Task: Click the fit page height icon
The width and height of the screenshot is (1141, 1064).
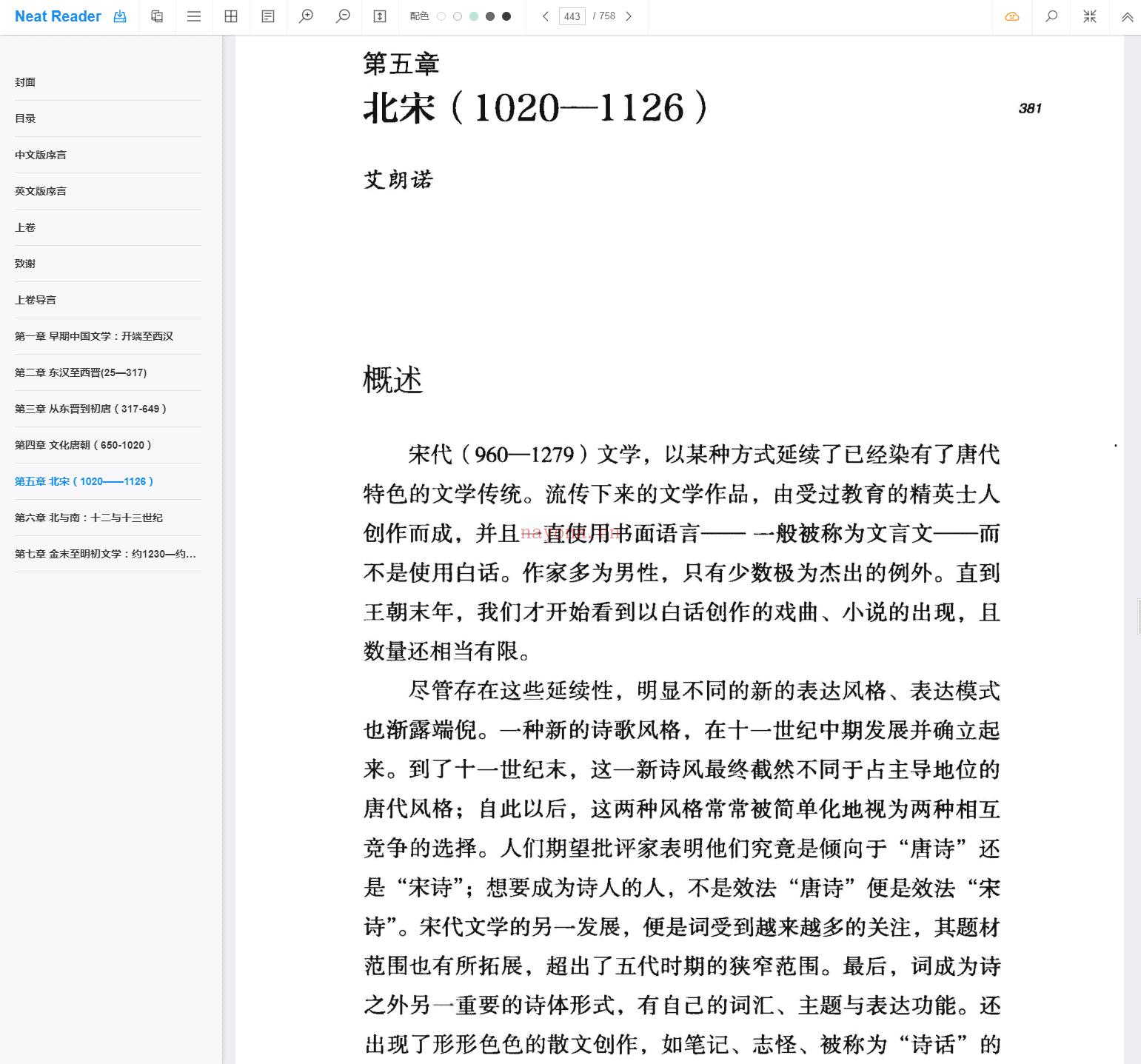Action: (380, 16)
